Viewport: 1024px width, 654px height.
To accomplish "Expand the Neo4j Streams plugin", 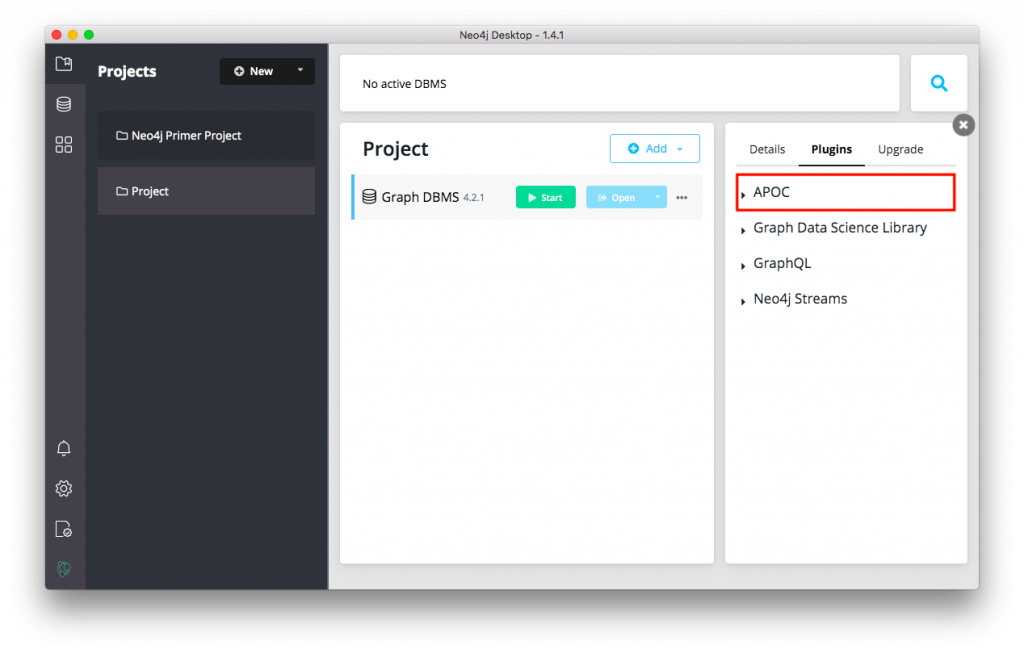I will pos(799,299).
